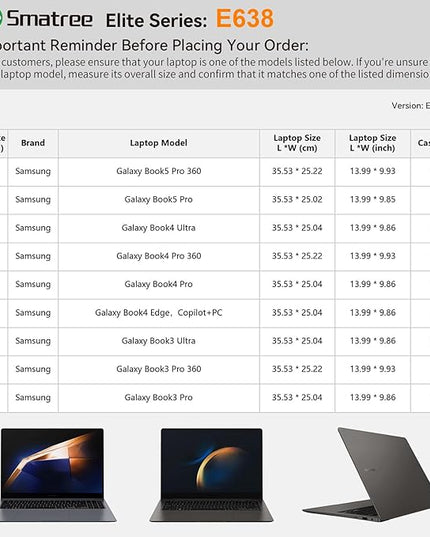Click the Galaxy Book4 Pro model cell
This screenshot has width=430, height=537.
[x=159, y=284]
